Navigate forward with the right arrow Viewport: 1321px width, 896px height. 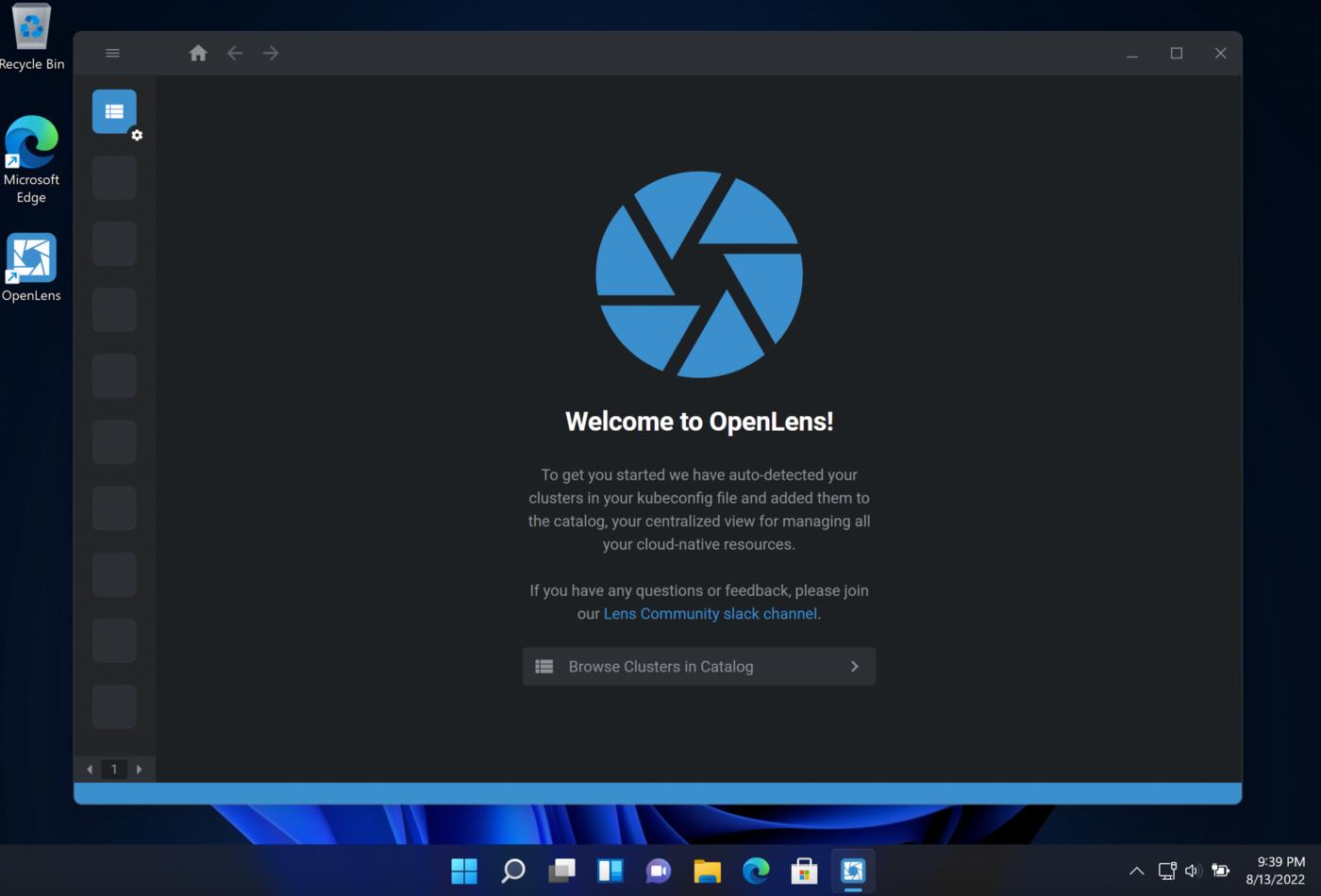pos(271,54)
